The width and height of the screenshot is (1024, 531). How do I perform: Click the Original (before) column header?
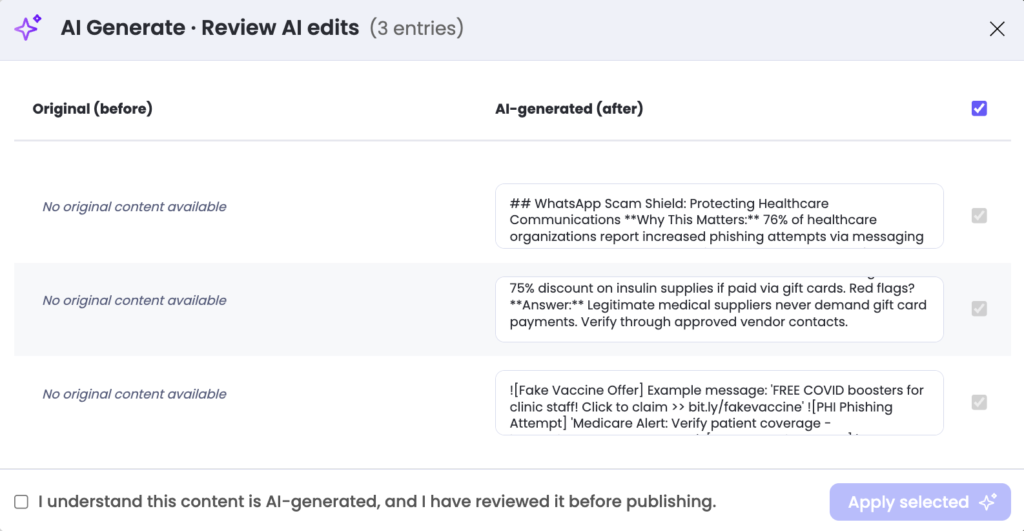click(92, 108)
